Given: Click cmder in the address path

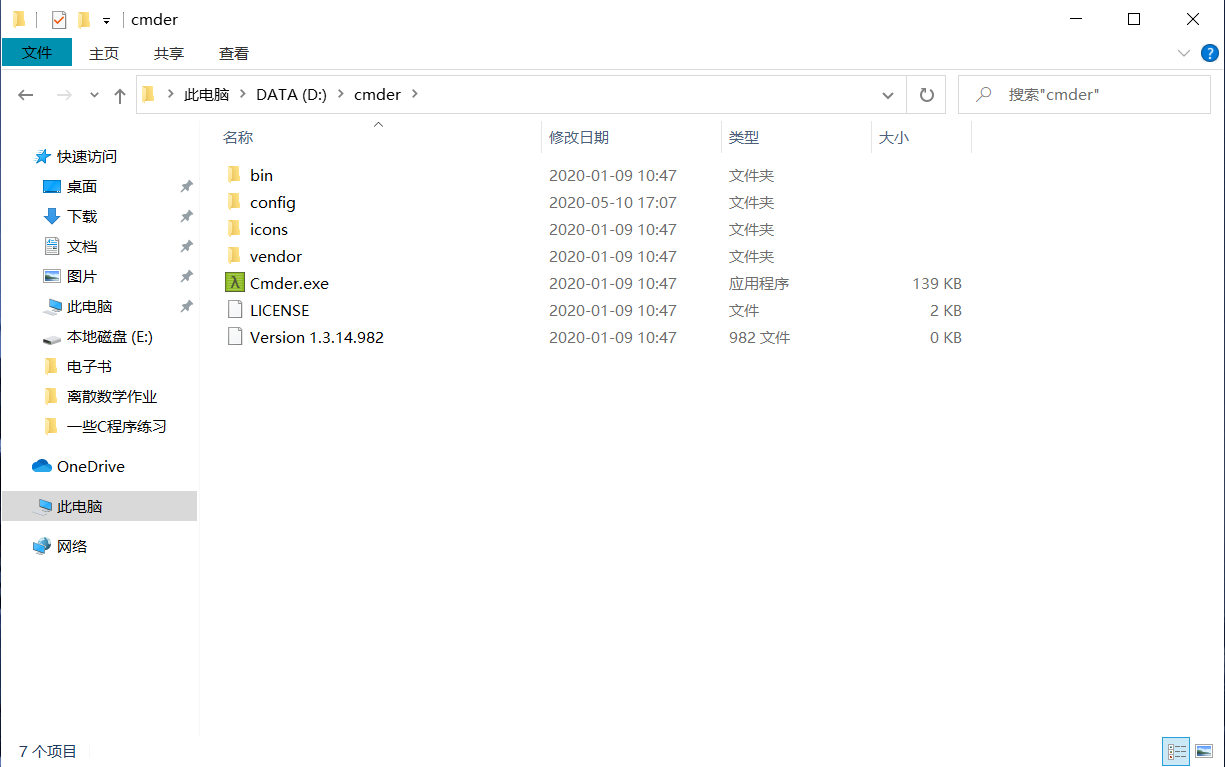Looking at the screenshot, I should 377,95.
